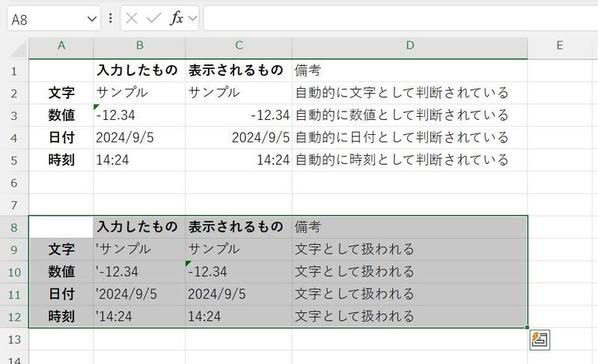The image size is (598, 364).
Task: Click the Paste Options smart tag icon
Action: point(540,339)
